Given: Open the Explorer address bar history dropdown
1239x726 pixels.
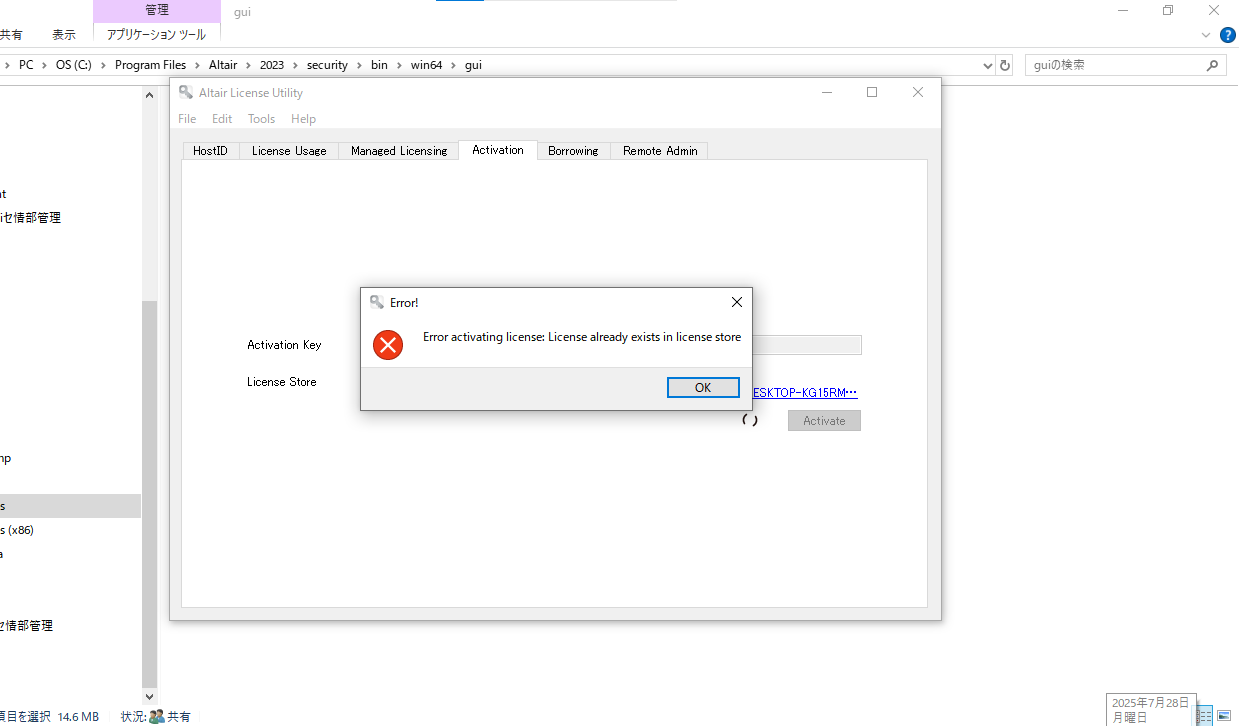Looking at the screenshot, I should pos(988,65).
